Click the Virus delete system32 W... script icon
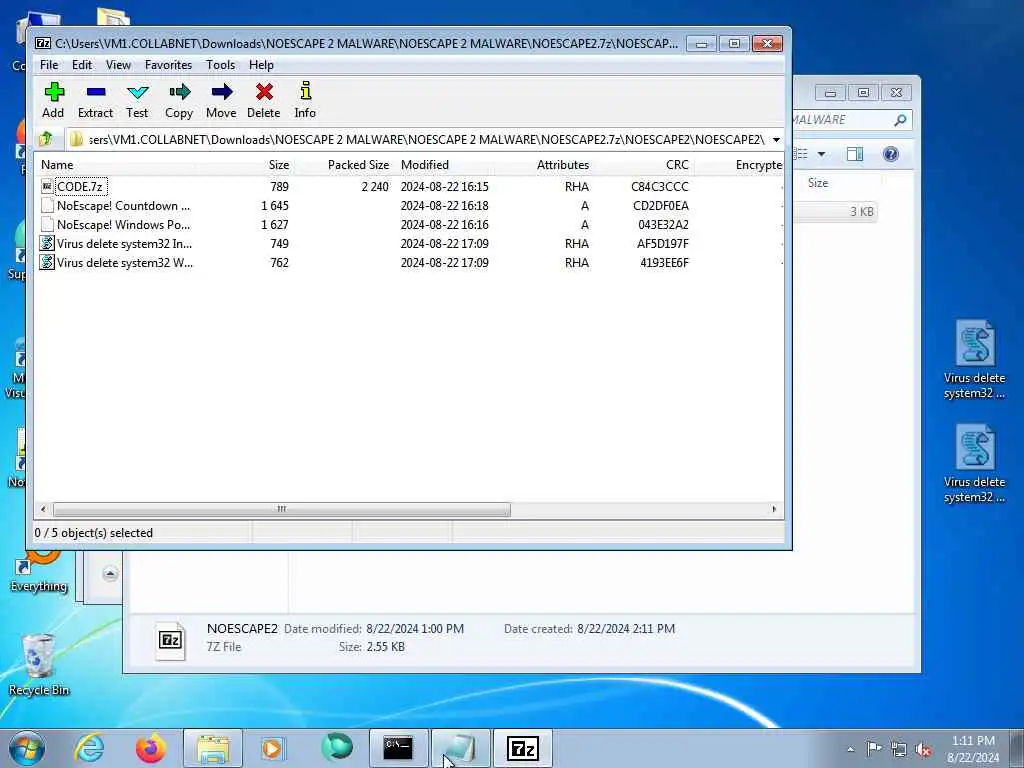The image size is (1024, 768). click(47, 263)
